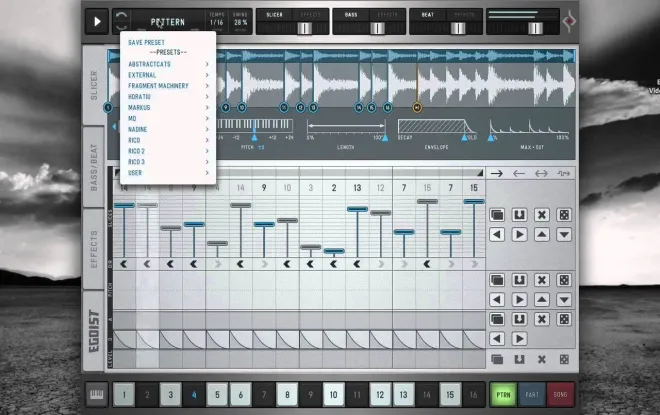Select the bidirectional playback arrow icon
The image size is (660, 415).
[541, 173]
